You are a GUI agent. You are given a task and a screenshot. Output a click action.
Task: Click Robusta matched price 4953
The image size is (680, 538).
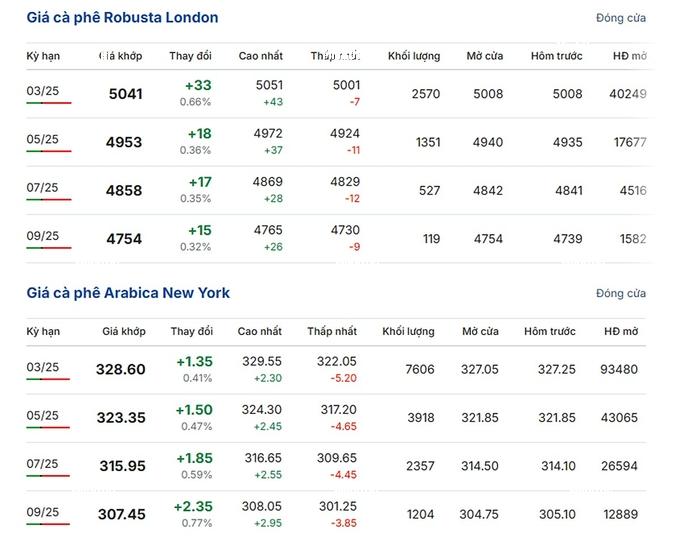coord(124,142)
